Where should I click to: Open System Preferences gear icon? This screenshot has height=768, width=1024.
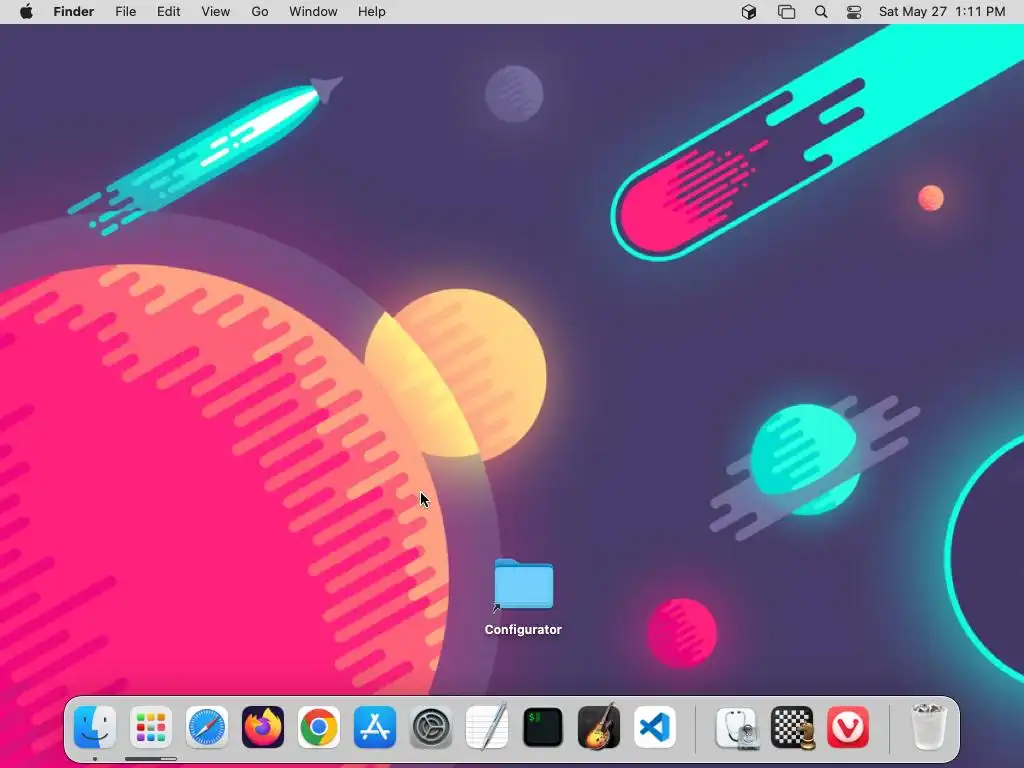point(431,727)
